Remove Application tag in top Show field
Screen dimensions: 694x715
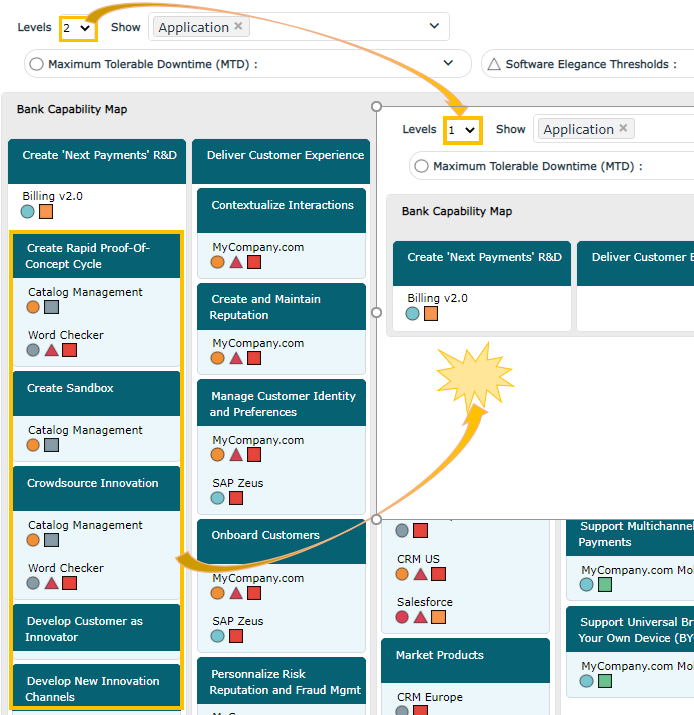tap(238, 27)
